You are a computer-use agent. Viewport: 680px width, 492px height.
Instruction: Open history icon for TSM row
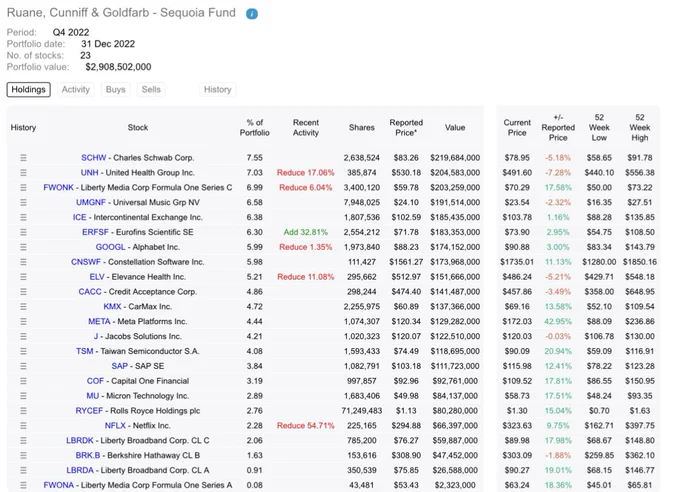click(x=23, y=351)
